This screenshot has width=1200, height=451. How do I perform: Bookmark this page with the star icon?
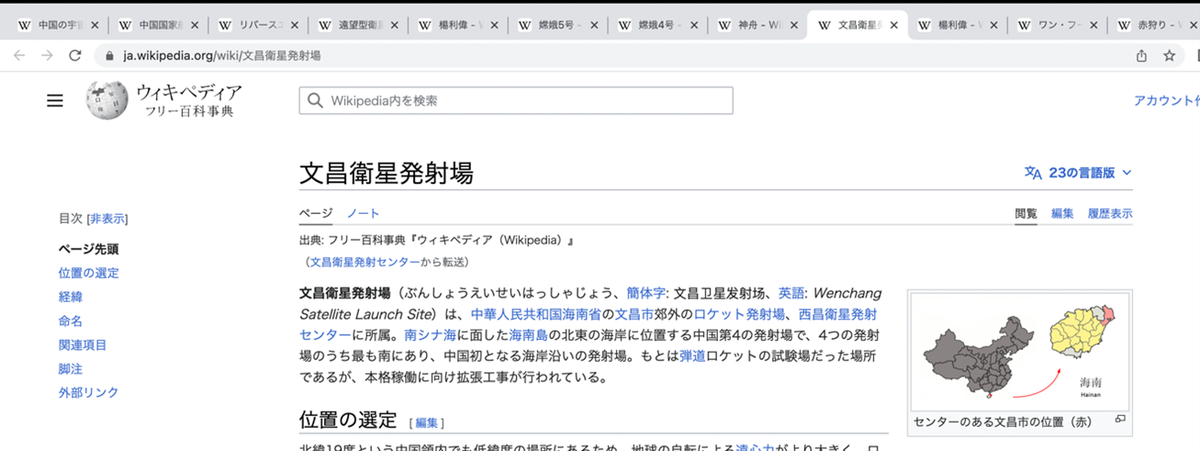(x=1169, y=56)
